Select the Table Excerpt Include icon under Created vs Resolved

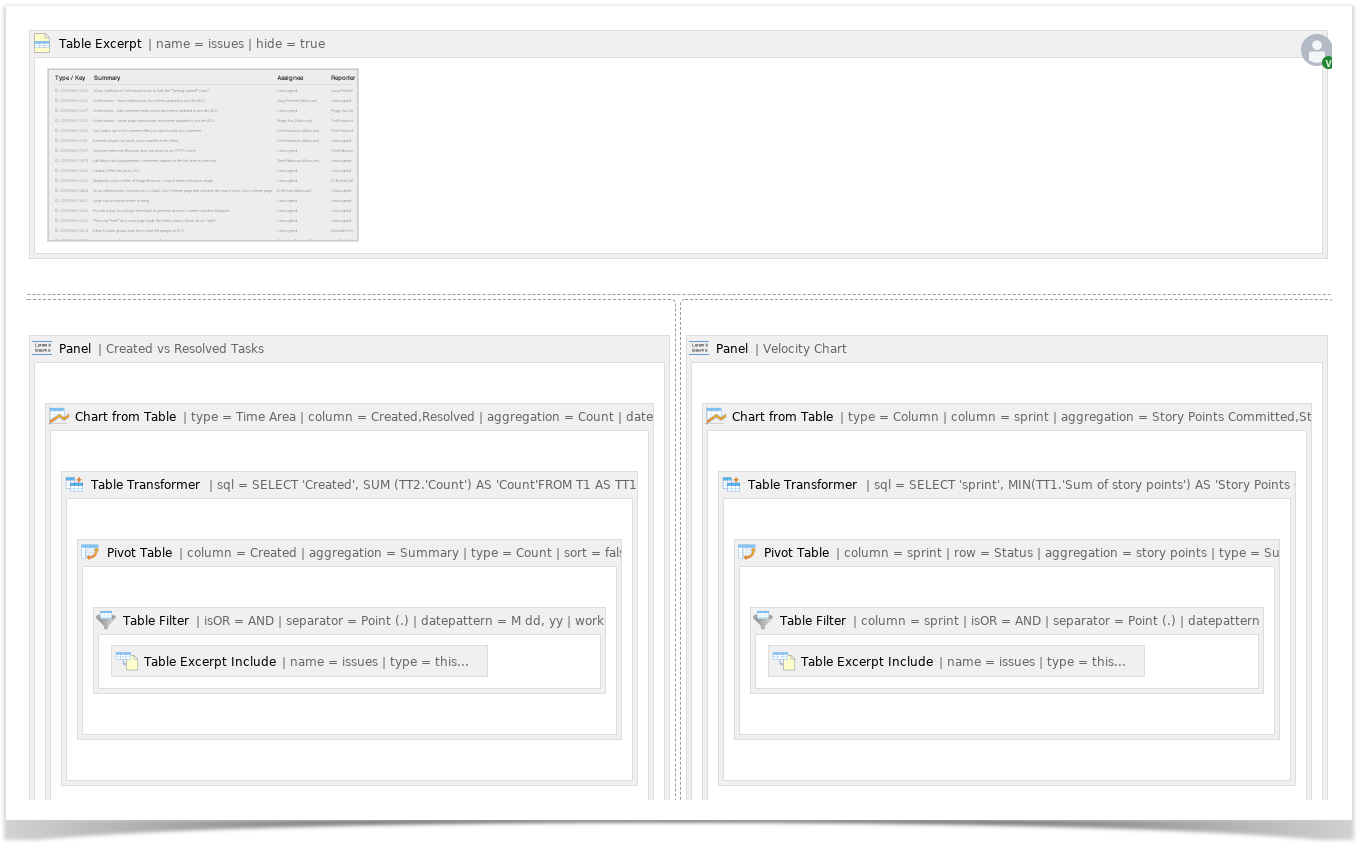pos(127,660)
